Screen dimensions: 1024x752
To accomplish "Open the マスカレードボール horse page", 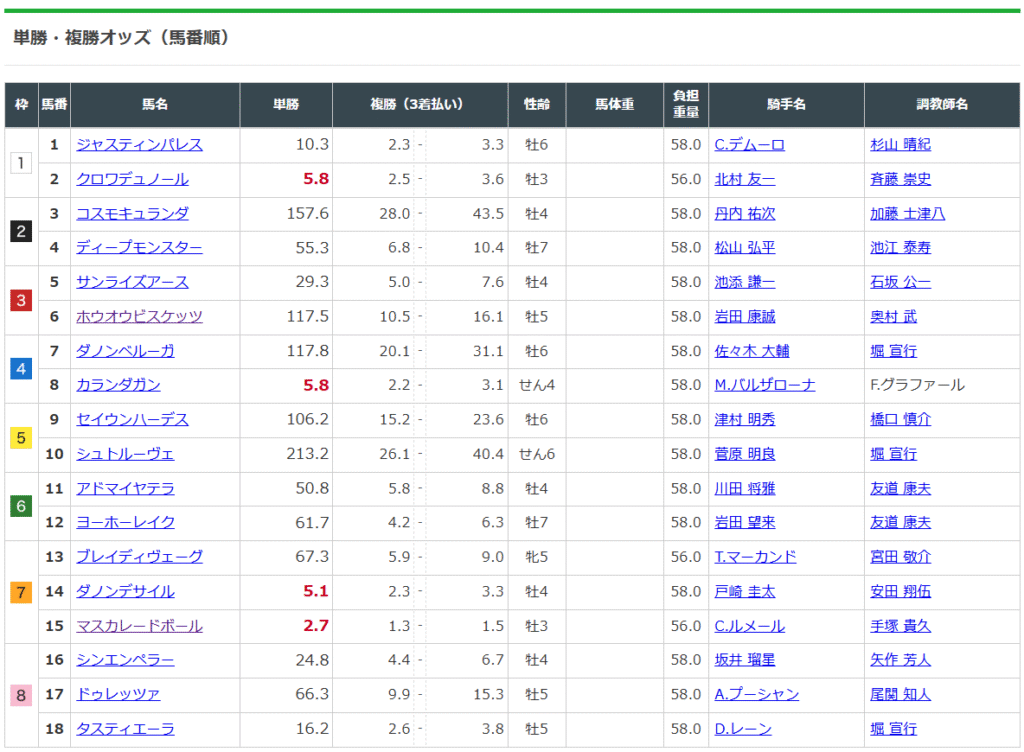I will 139,626.
